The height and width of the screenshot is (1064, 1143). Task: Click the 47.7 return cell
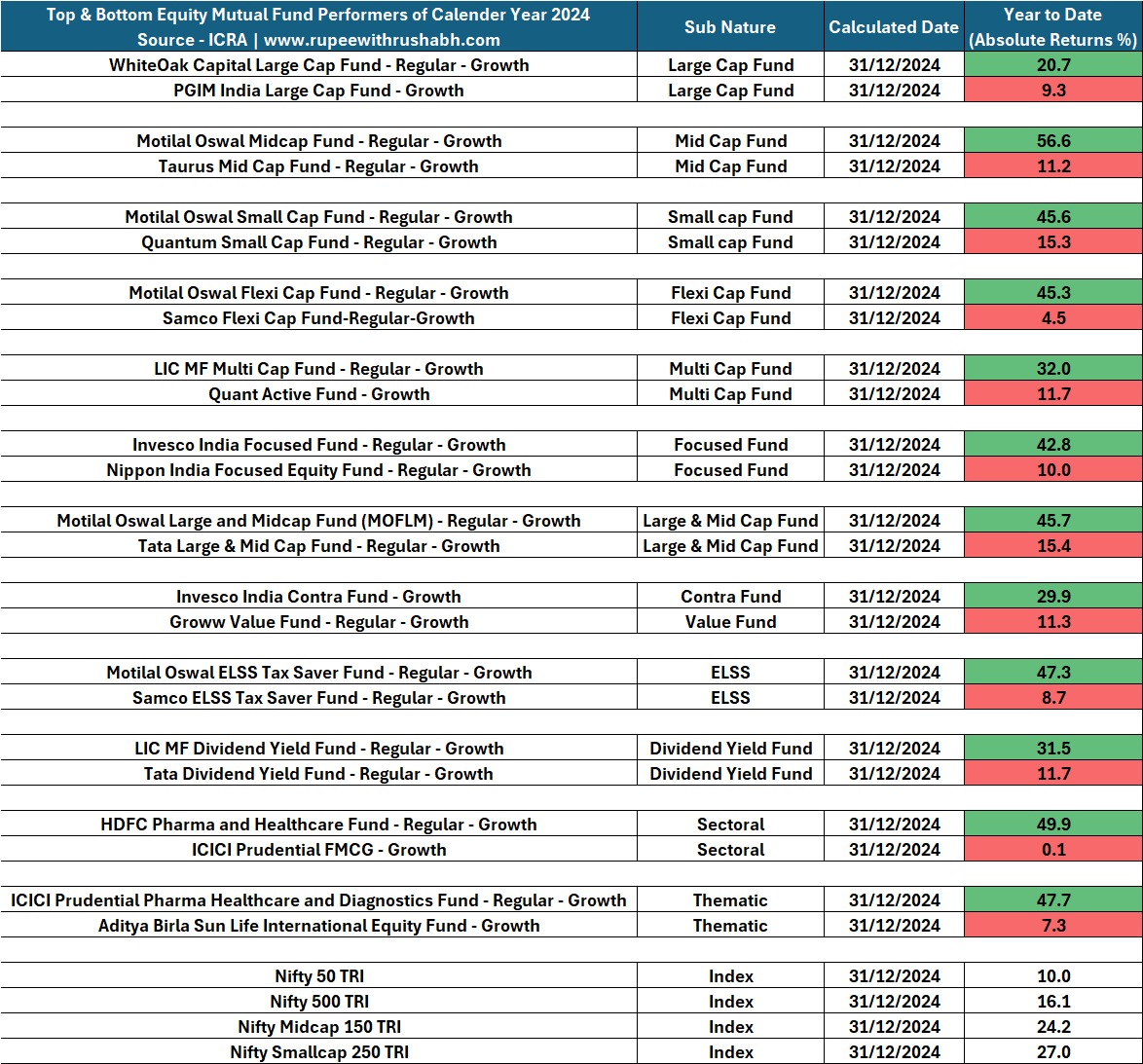coord(1053,900)
